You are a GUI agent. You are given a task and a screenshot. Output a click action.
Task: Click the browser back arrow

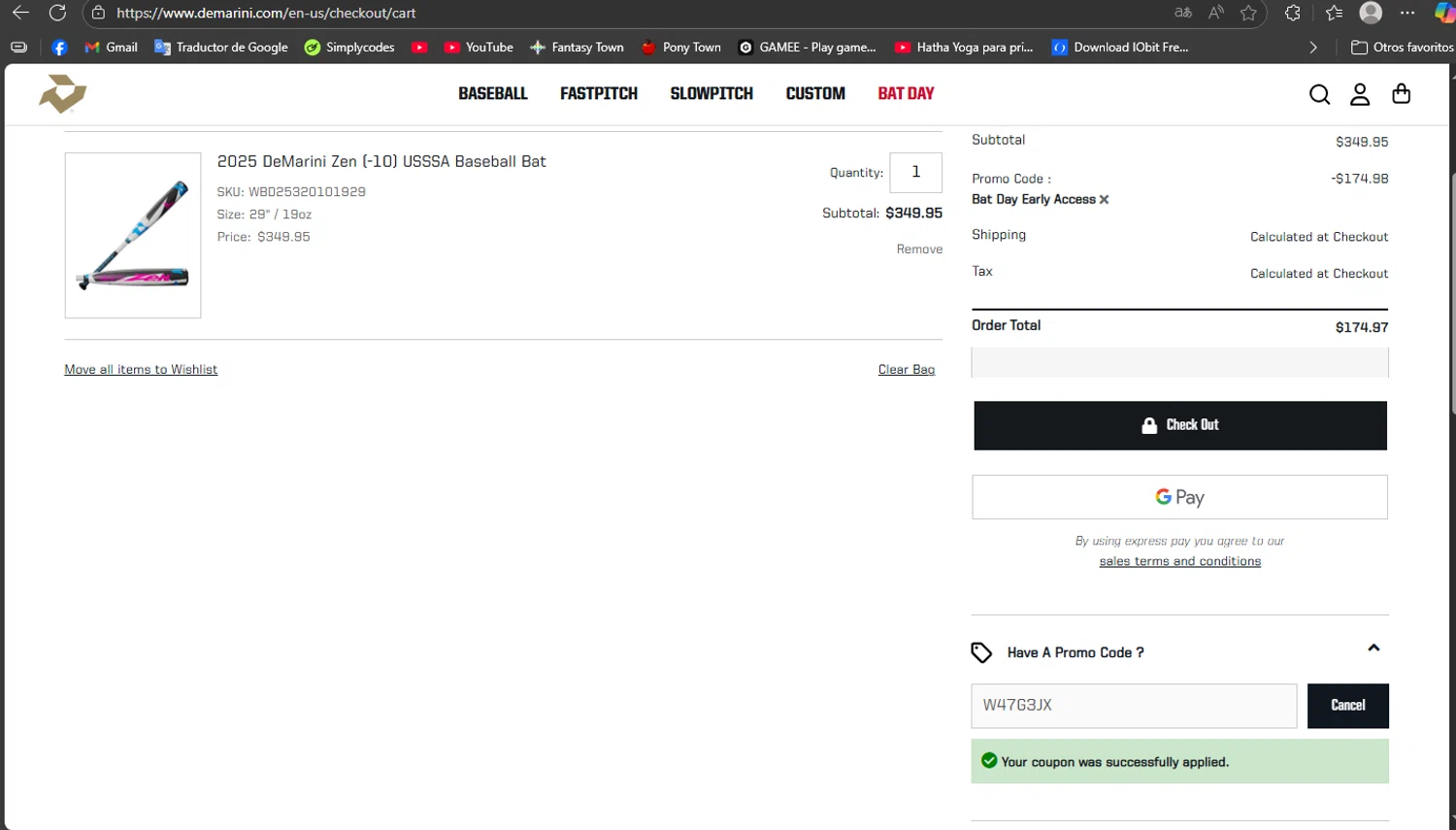pyautogui.click(x=20, y=13)
